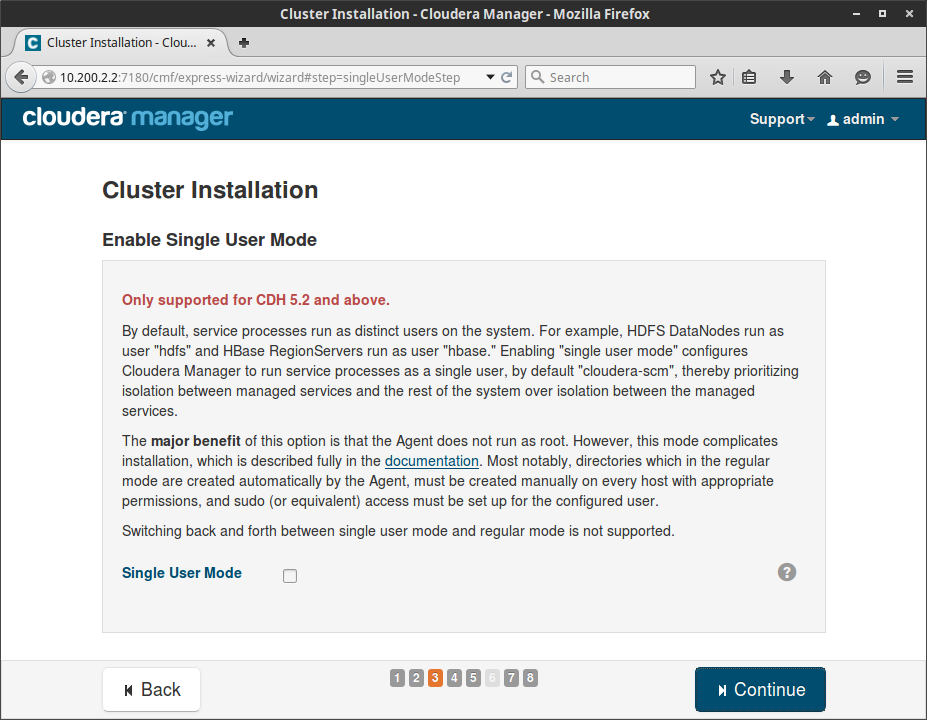Screen dimensions: 927x720
Task: Open the documentation link
Action: coord(432,461)
